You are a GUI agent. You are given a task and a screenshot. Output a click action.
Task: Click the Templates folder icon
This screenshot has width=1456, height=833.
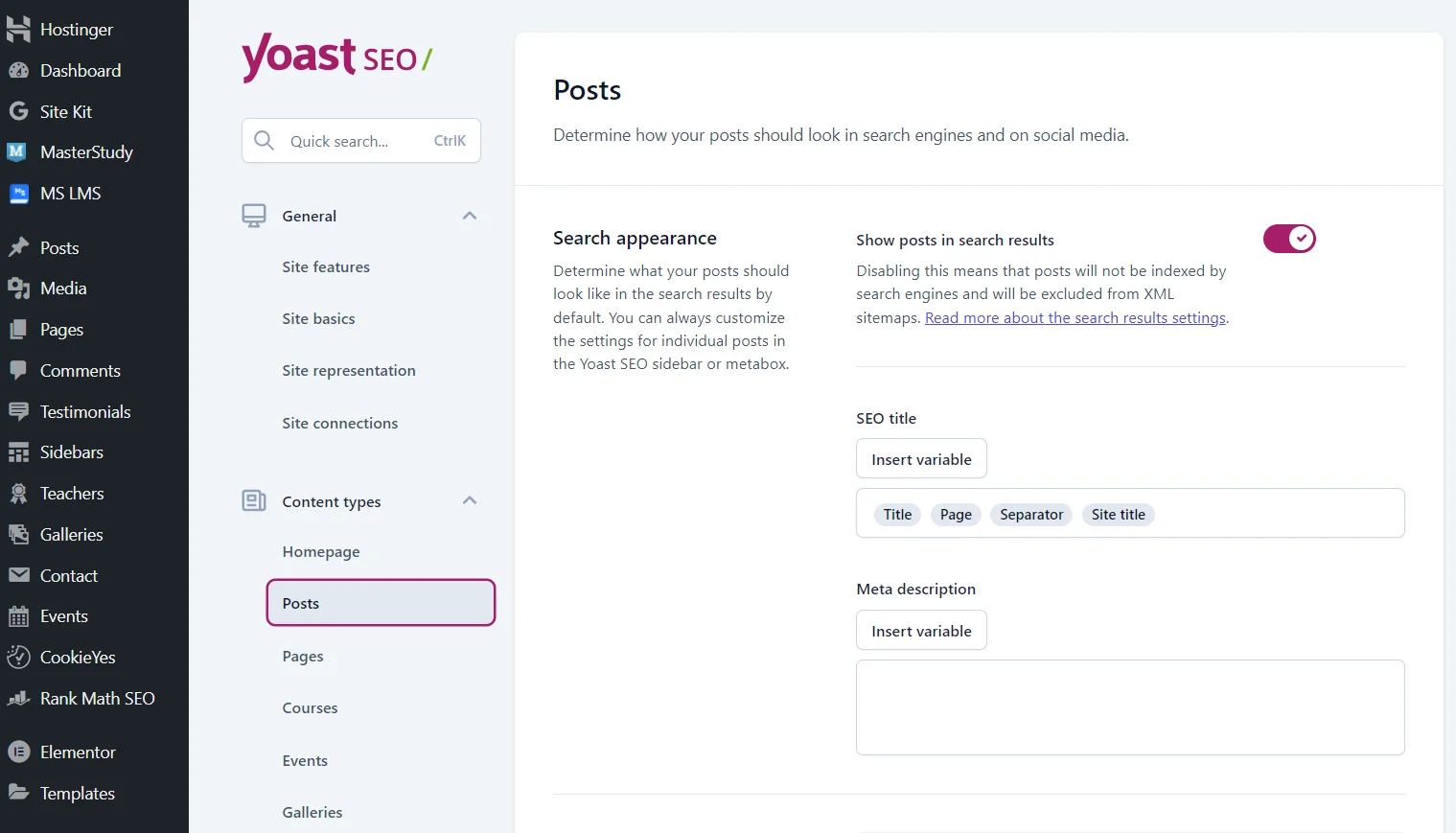tap(18, 793)
